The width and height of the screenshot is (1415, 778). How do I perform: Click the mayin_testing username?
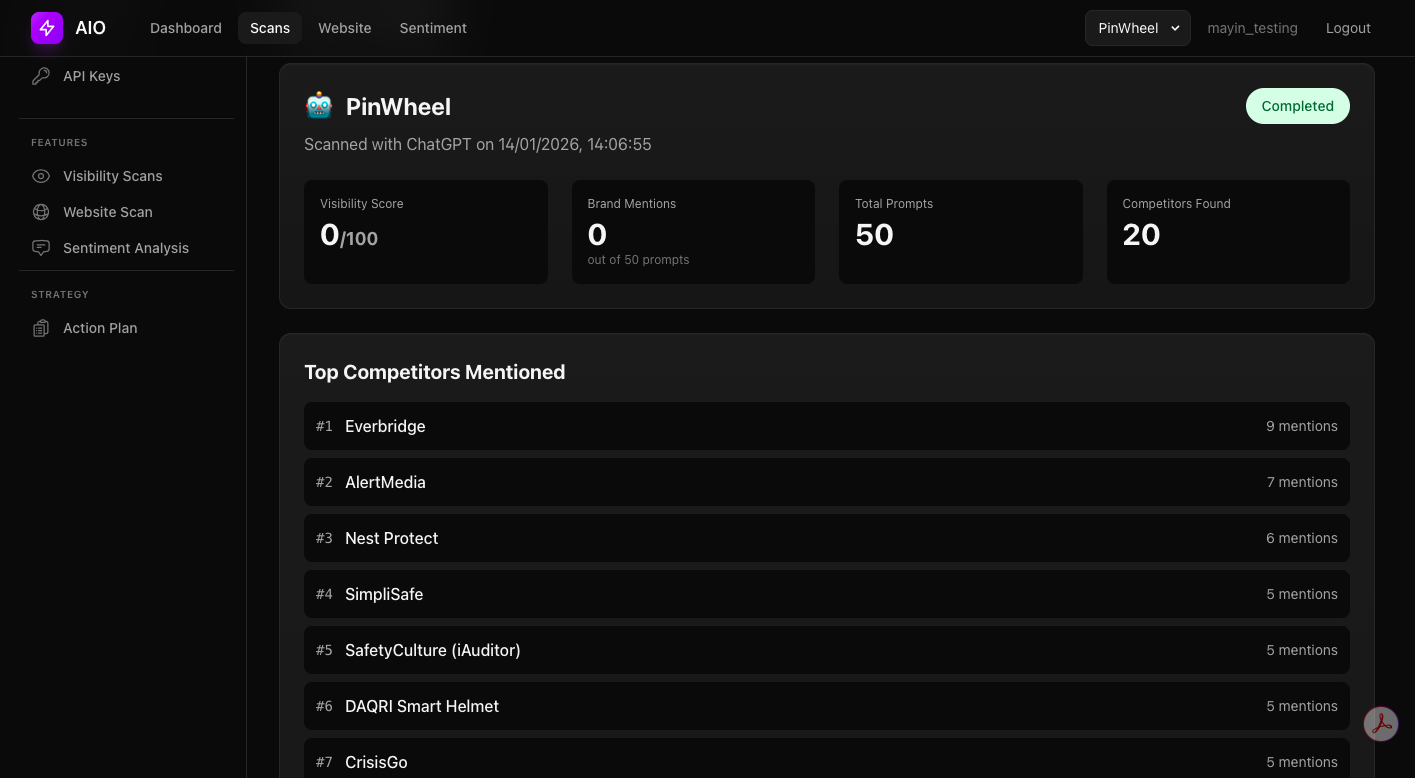(1252, 28)
